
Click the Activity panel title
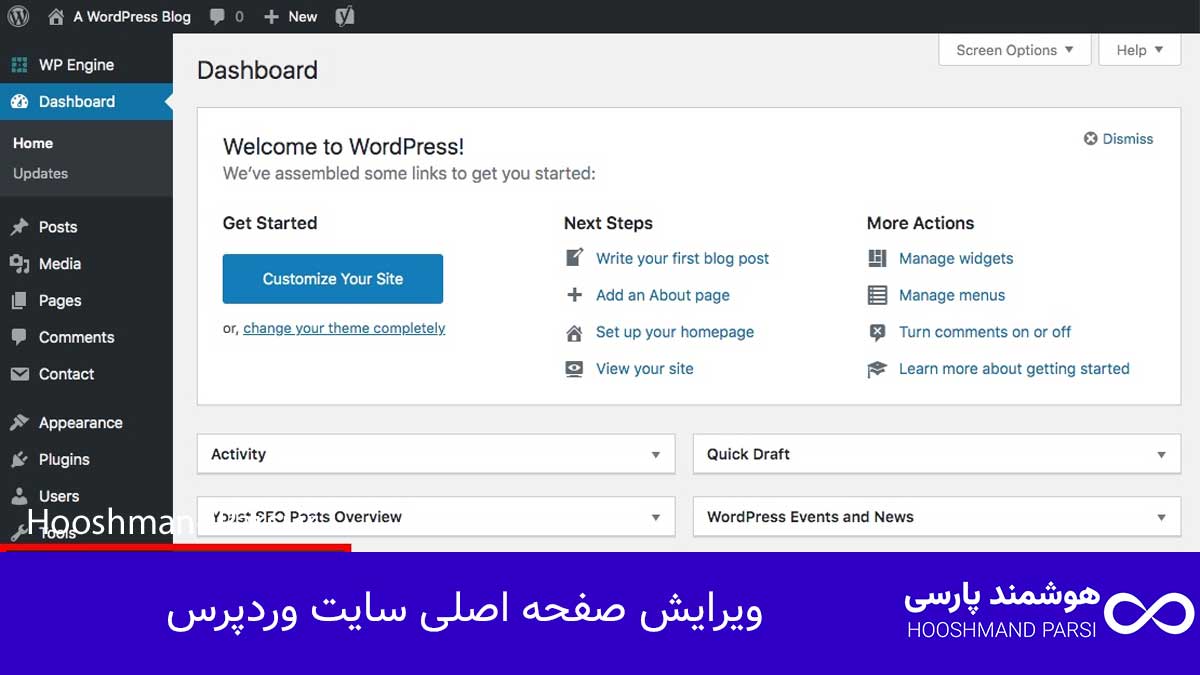[238, 454]
